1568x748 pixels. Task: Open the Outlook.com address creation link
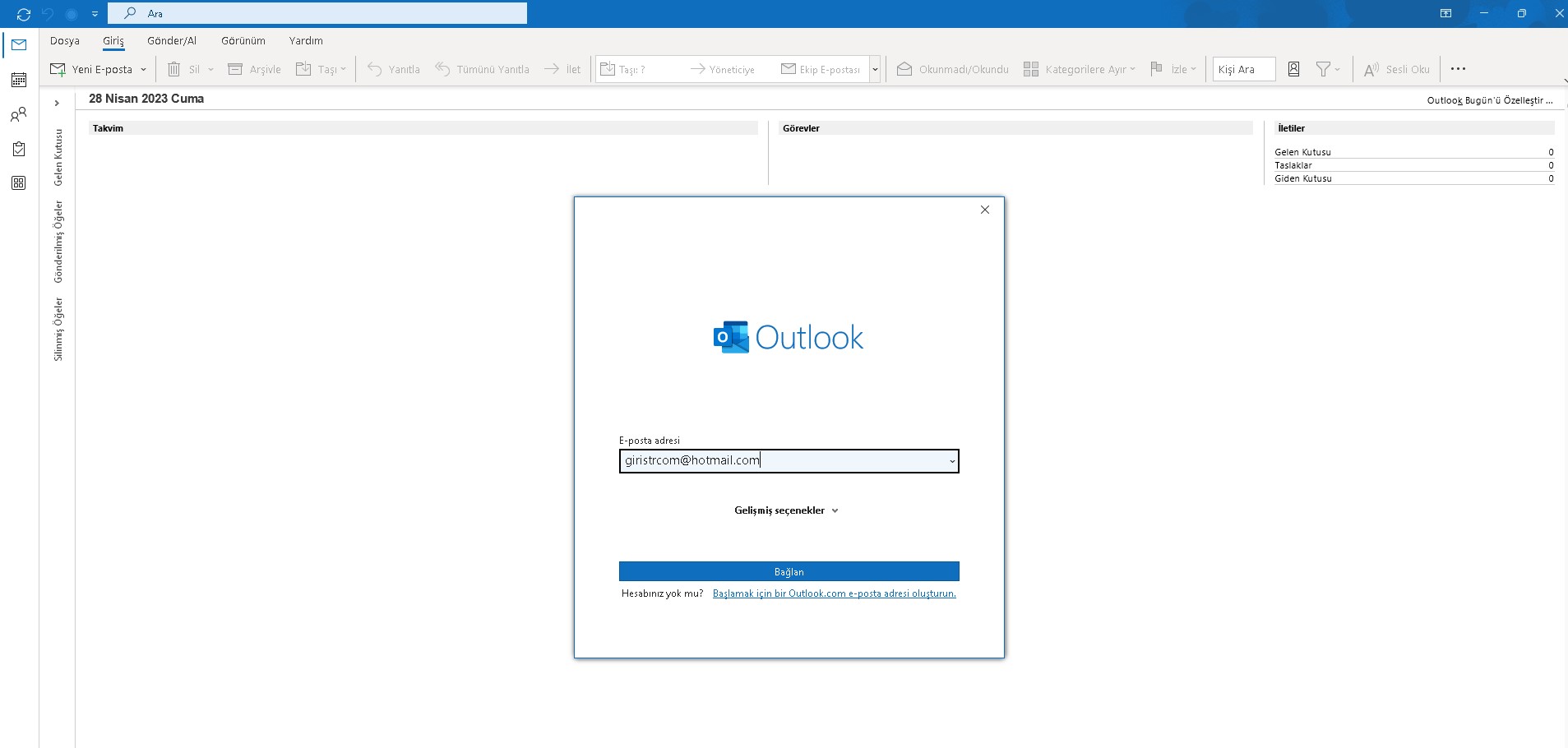tap(834, 593)
